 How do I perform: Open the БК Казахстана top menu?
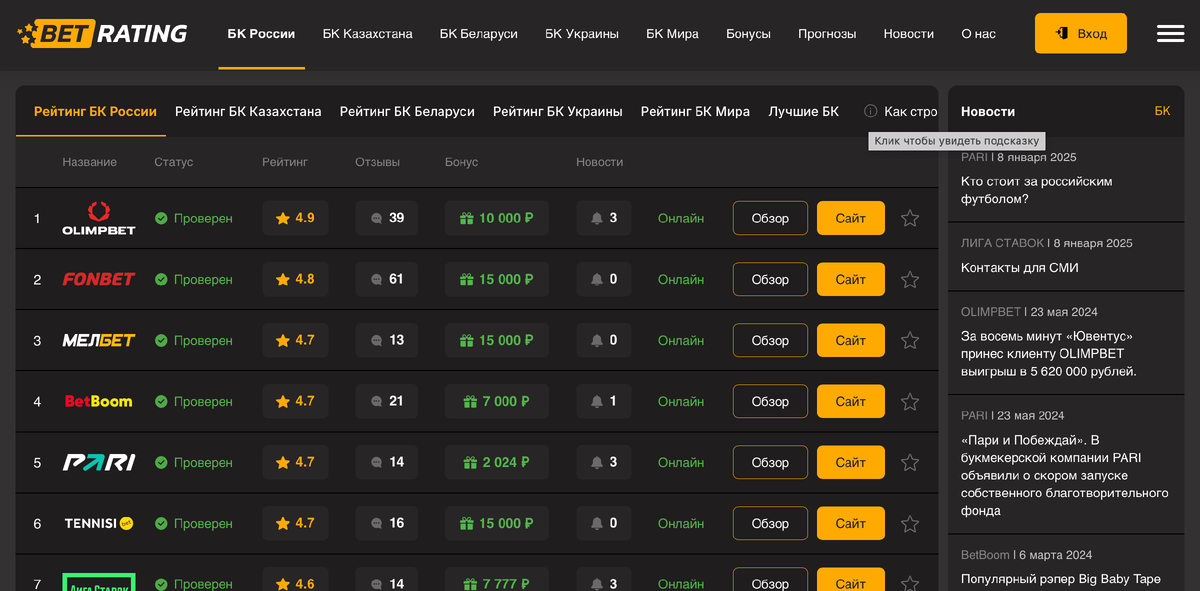[x=367, y=34]
